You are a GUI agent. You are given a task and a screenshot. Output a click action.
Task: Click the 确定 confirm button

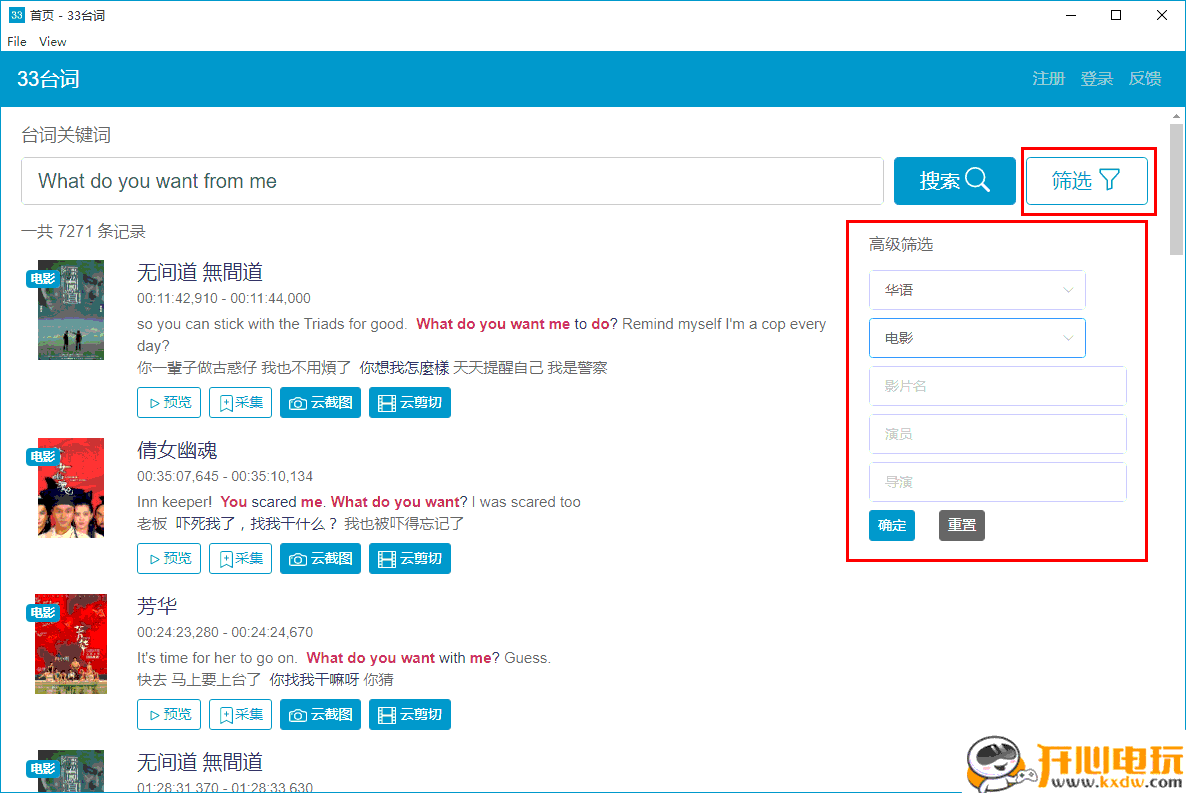(891, 525)
